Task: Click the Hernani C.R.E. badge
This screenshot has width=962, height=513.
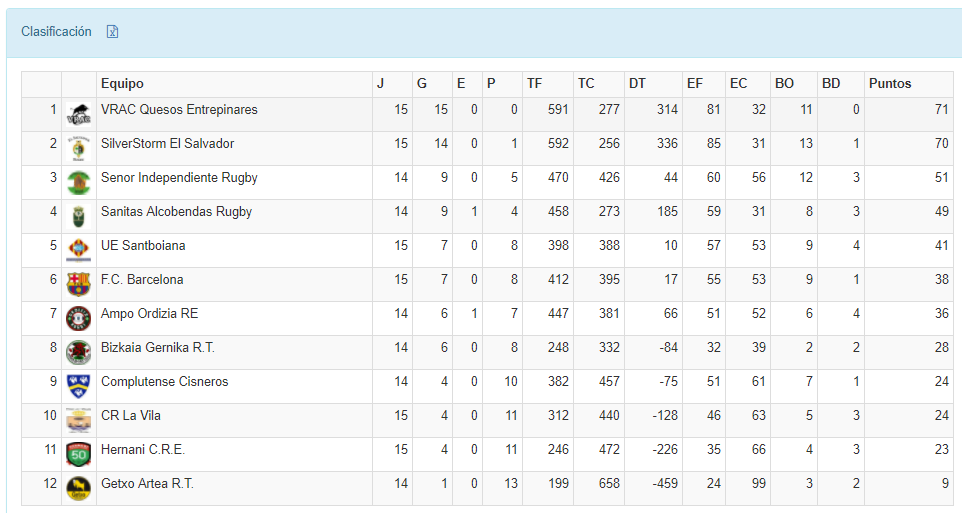Action: [x=78, y=454]
